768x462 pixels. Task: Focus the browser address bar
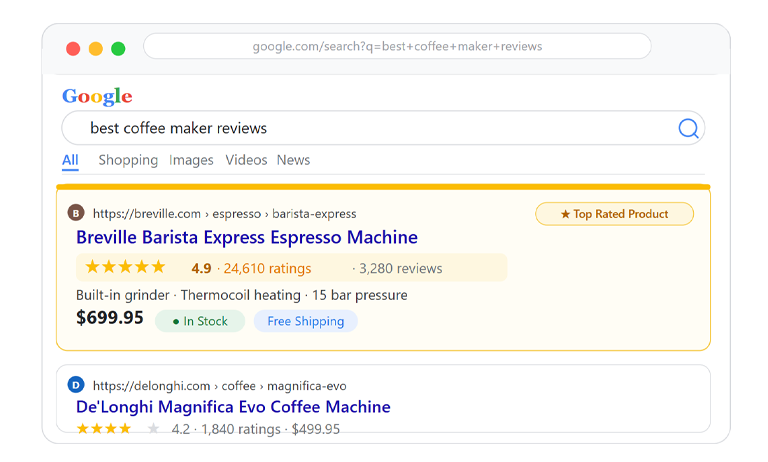(x=397, y=47)
